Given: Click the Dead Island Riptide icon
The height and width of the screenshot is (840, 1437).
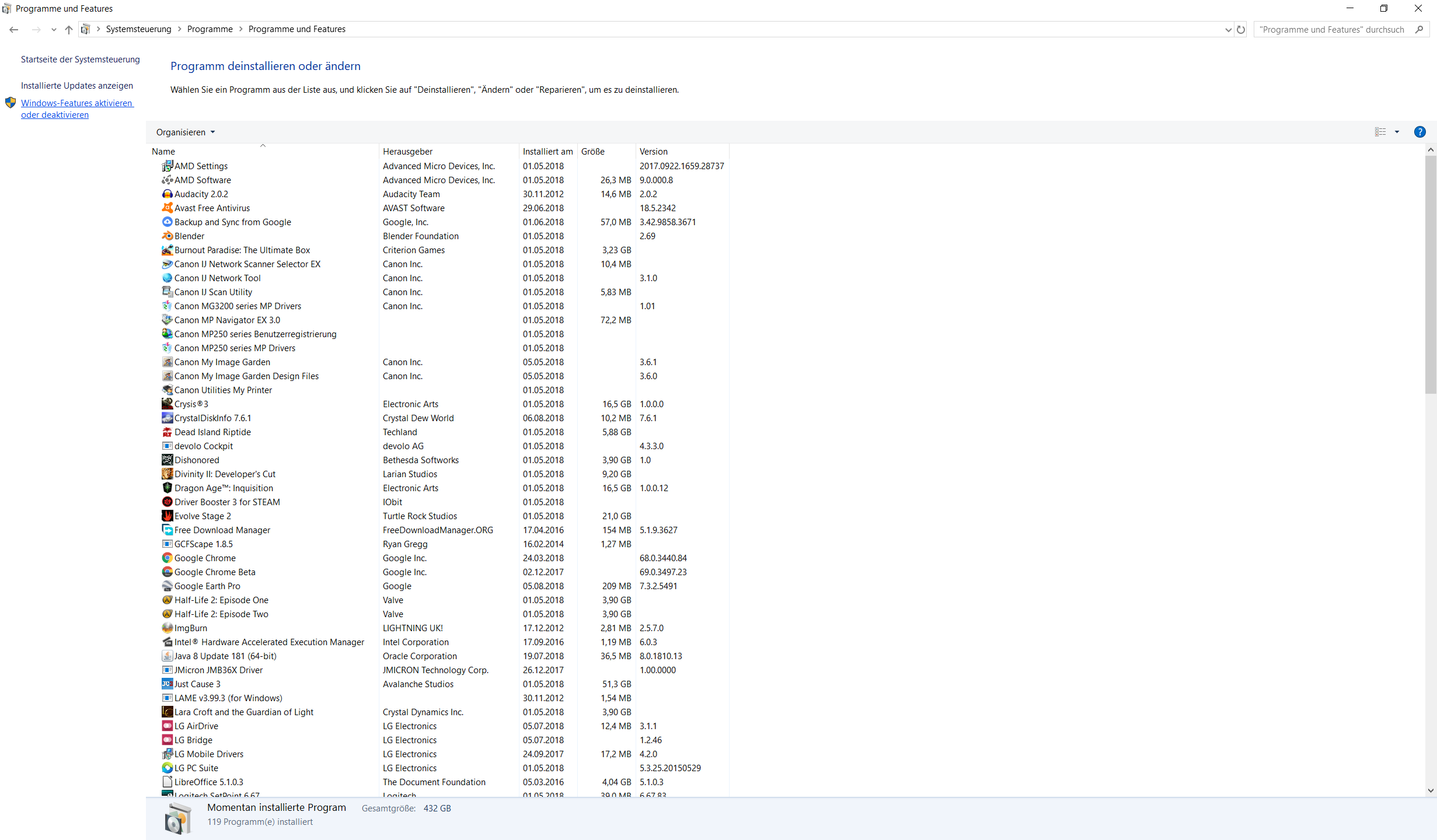Looking at the screenshot, I should click(167, 432).
